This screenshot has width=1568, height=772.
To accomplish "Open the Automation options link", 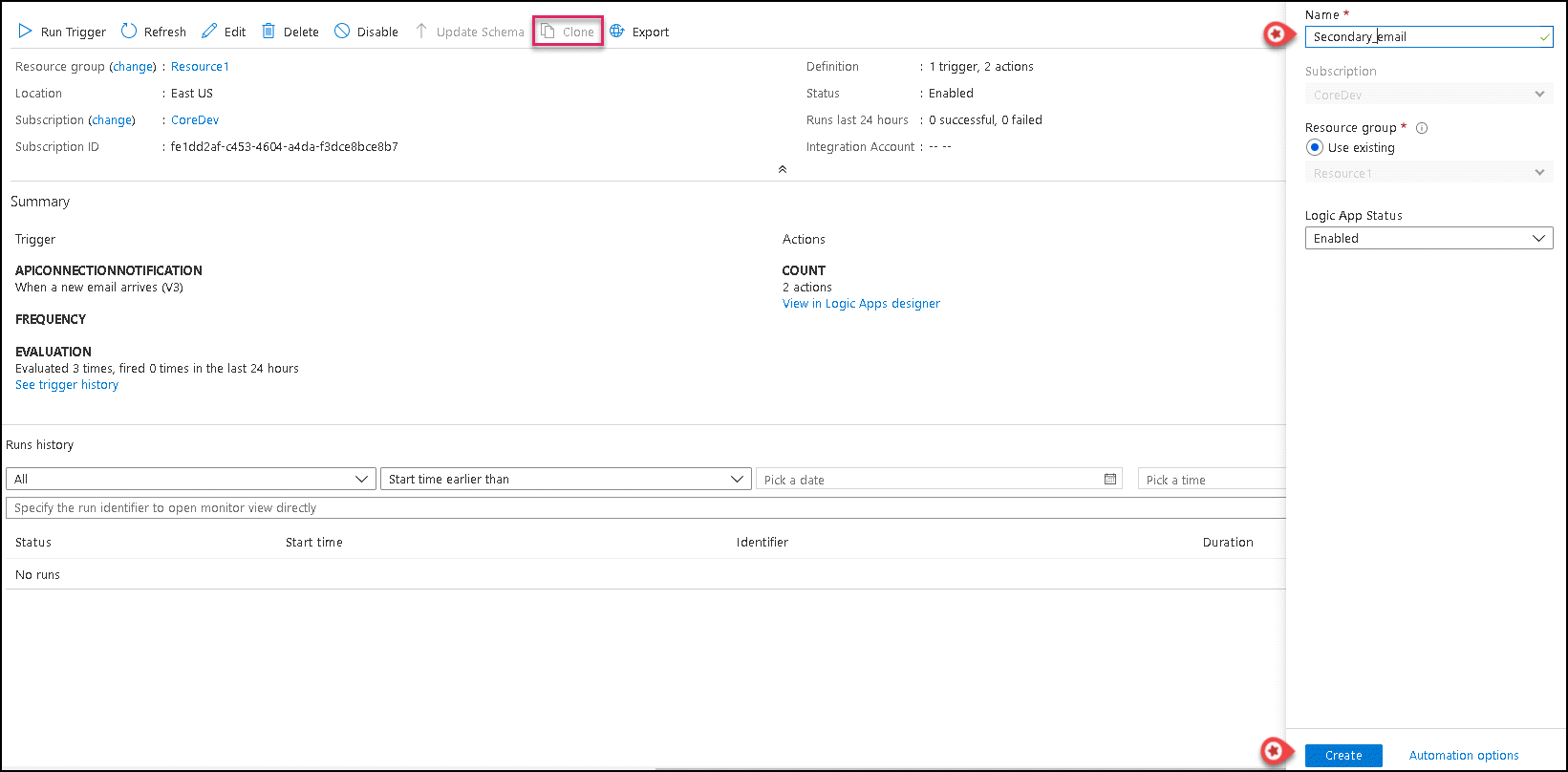I will click(x=1464, y=756).
